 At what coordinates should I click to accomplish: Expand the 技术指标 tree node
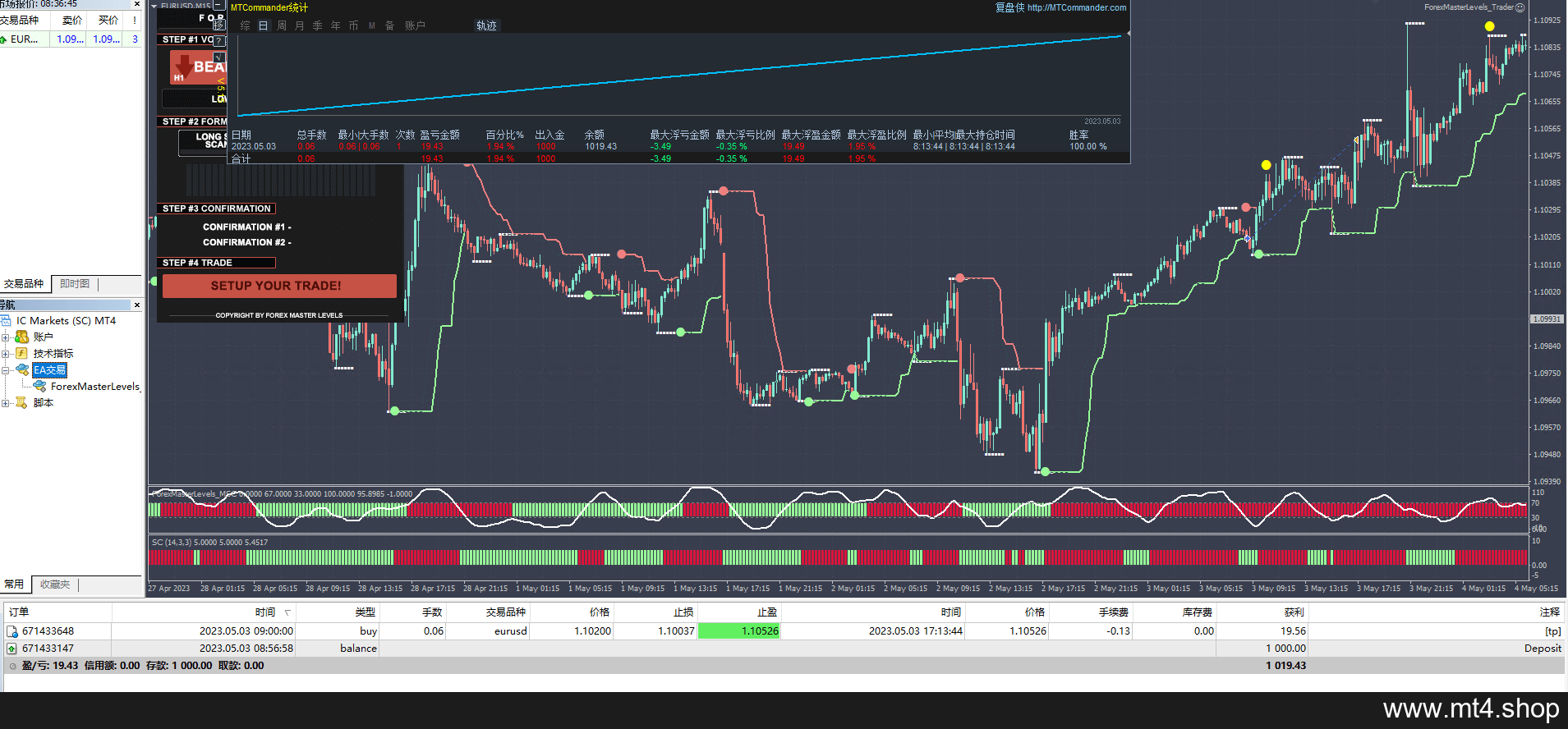(x=6, y=354)
